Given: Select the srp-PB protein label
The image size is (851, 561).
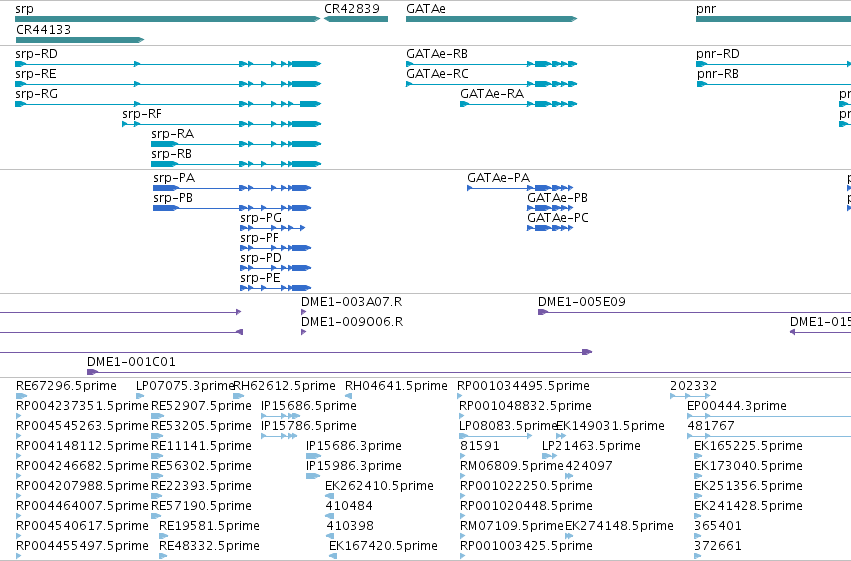Looking at the screenshot, I should tap(173, 198).
